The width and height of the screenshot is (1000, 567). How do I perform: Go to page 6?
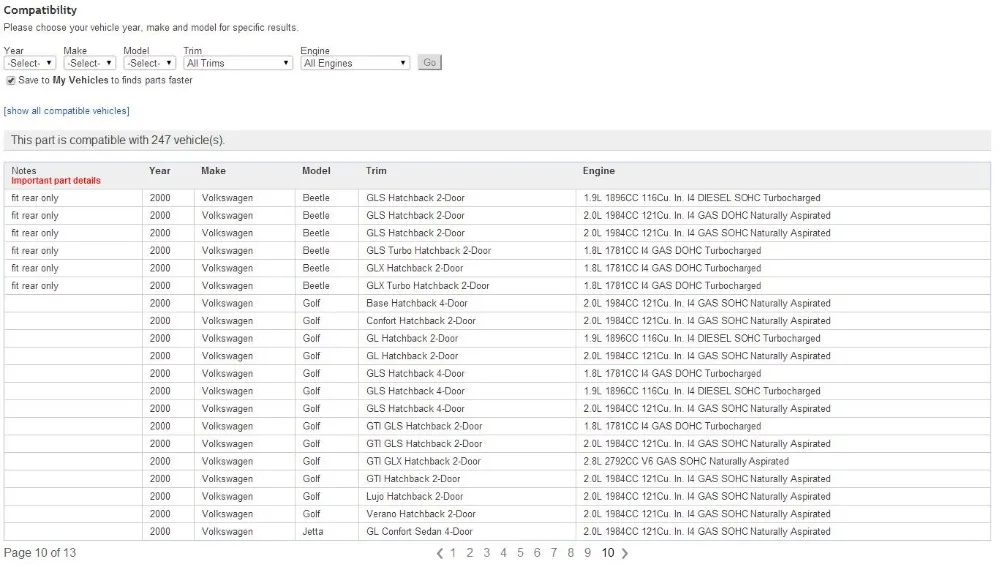coord(537,553)
